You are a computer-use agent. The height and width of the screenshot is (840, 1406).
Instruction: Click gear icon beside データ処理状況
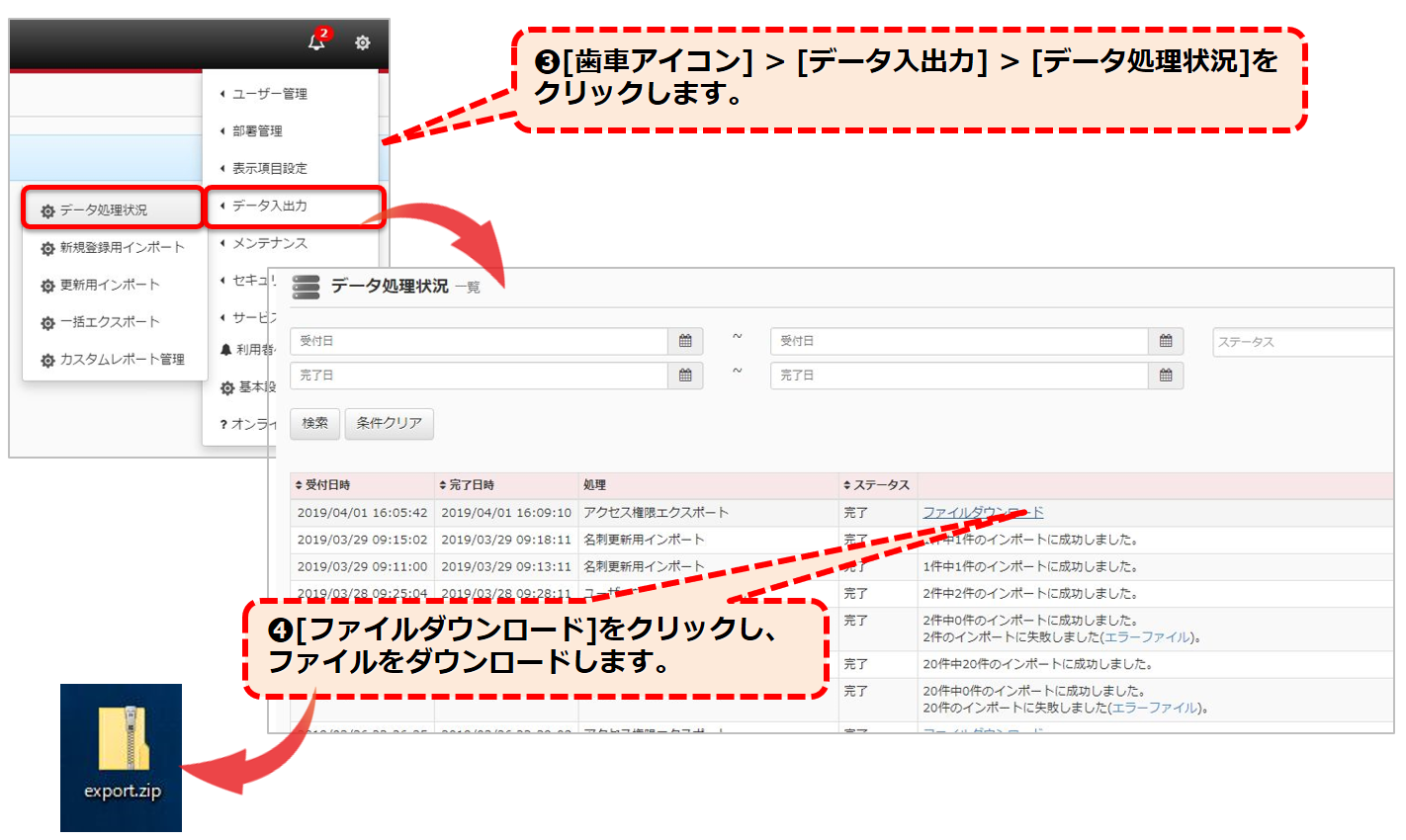(47, 211)
